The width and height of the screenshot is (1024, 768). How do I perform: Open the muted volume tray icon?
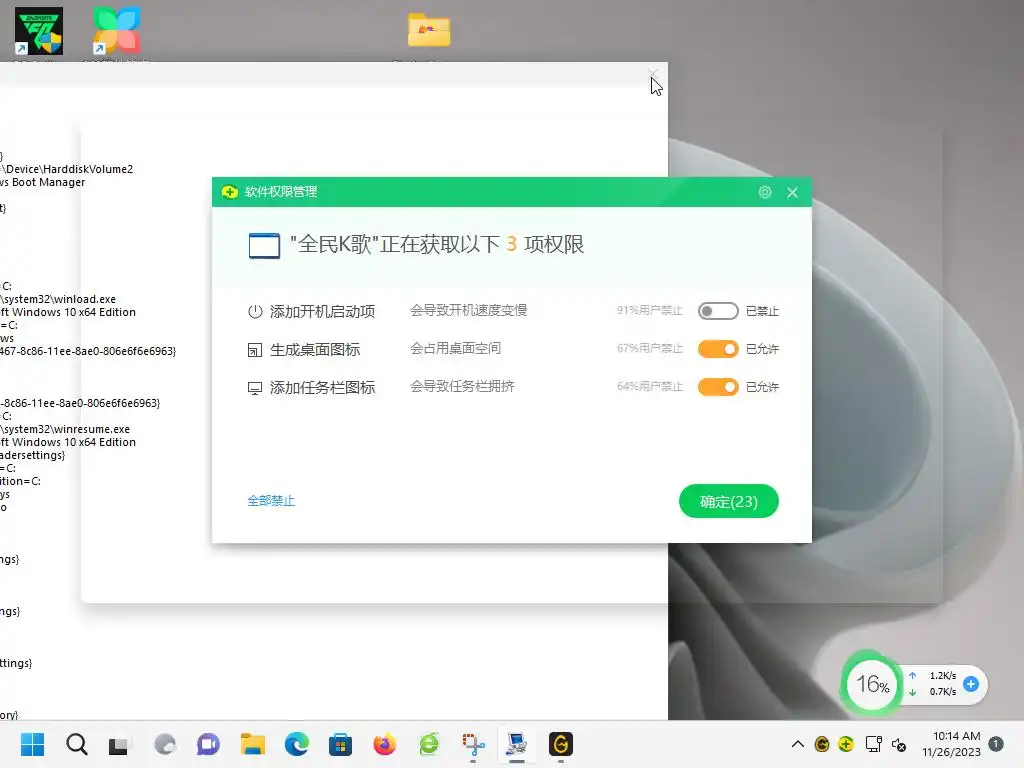point(899,744)
